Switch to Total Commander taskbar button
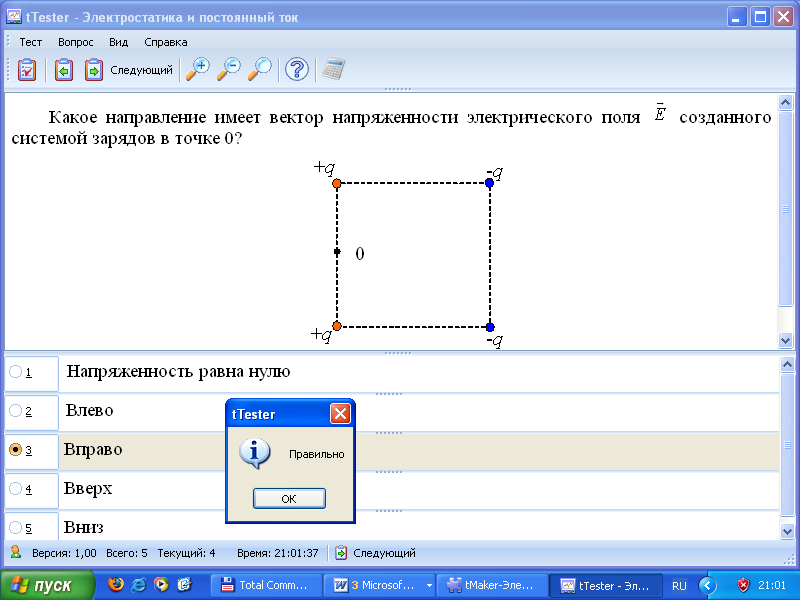800x600 pixels. pos(266,585)
